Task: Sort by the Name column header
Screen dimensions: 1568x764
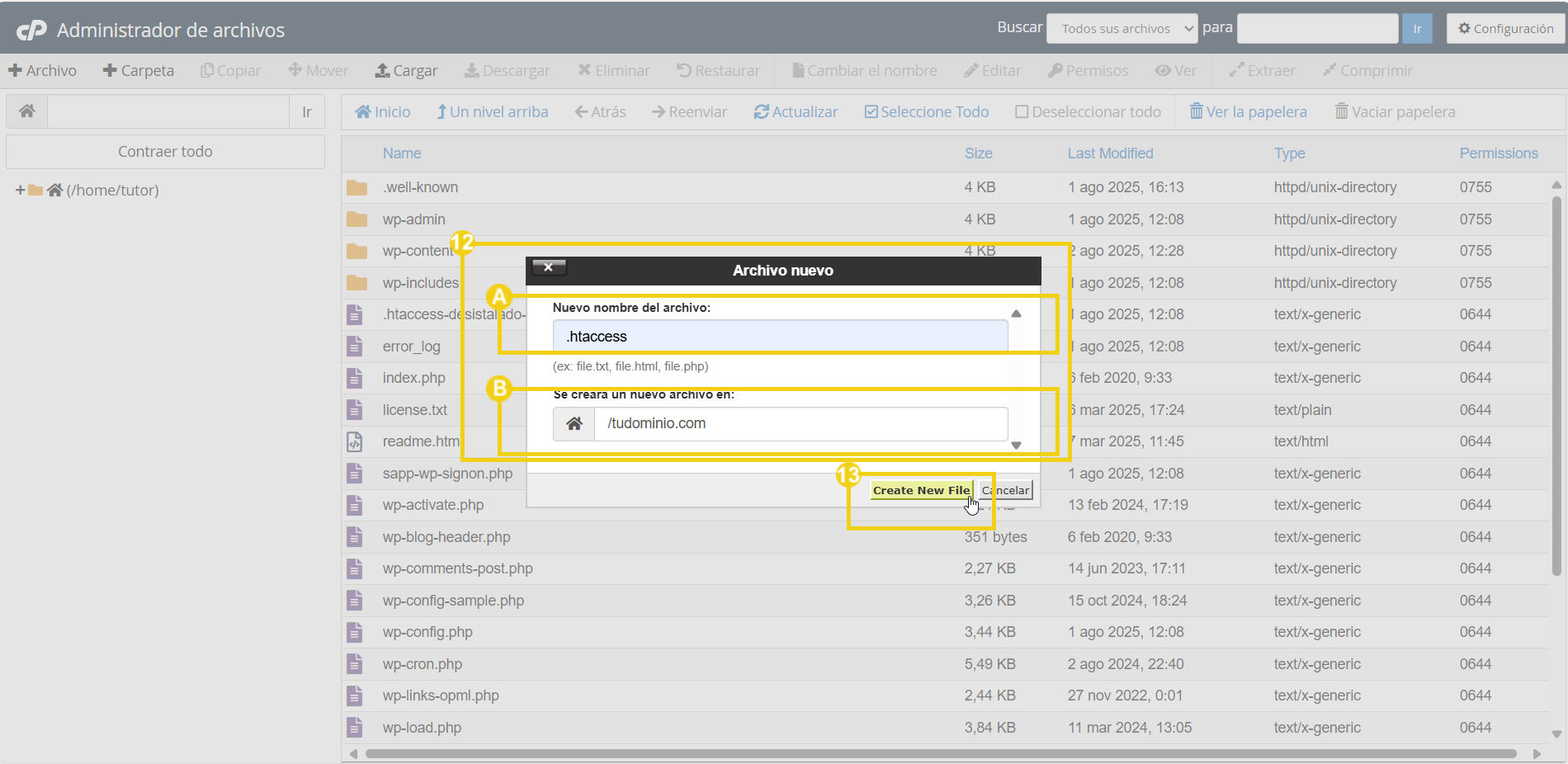Action: 402,153
